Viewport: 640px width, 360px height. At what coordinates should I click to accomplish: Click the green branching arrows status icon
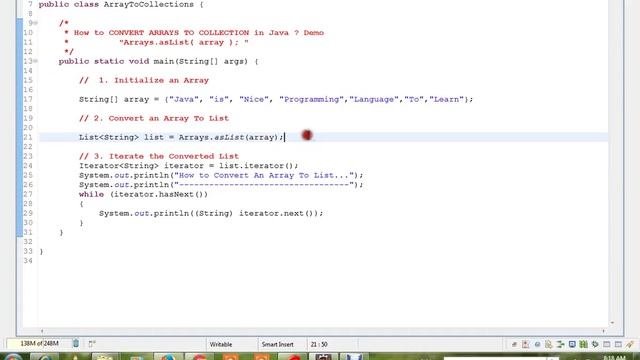click(x=560, y=344)
